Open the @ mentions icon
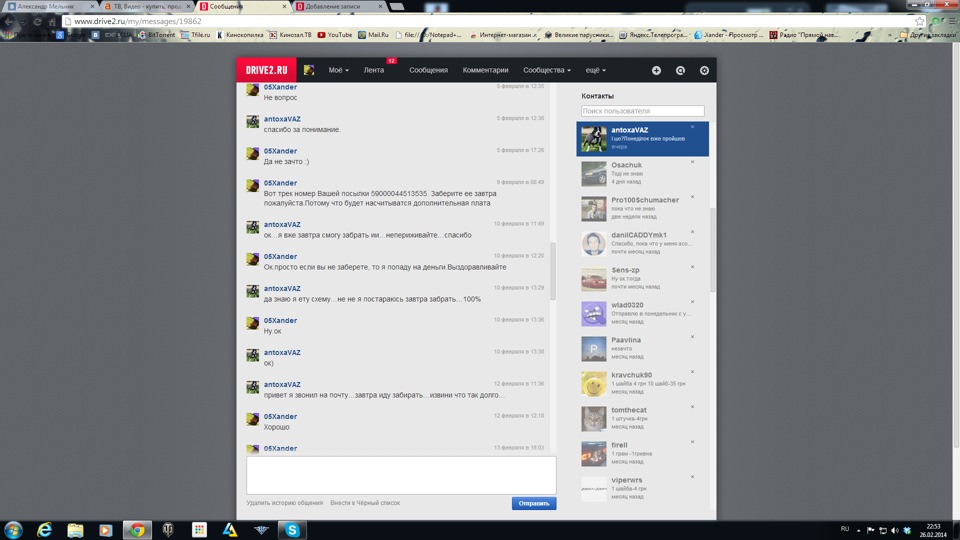The image size is (960, 540). click(x=680, y=70)
